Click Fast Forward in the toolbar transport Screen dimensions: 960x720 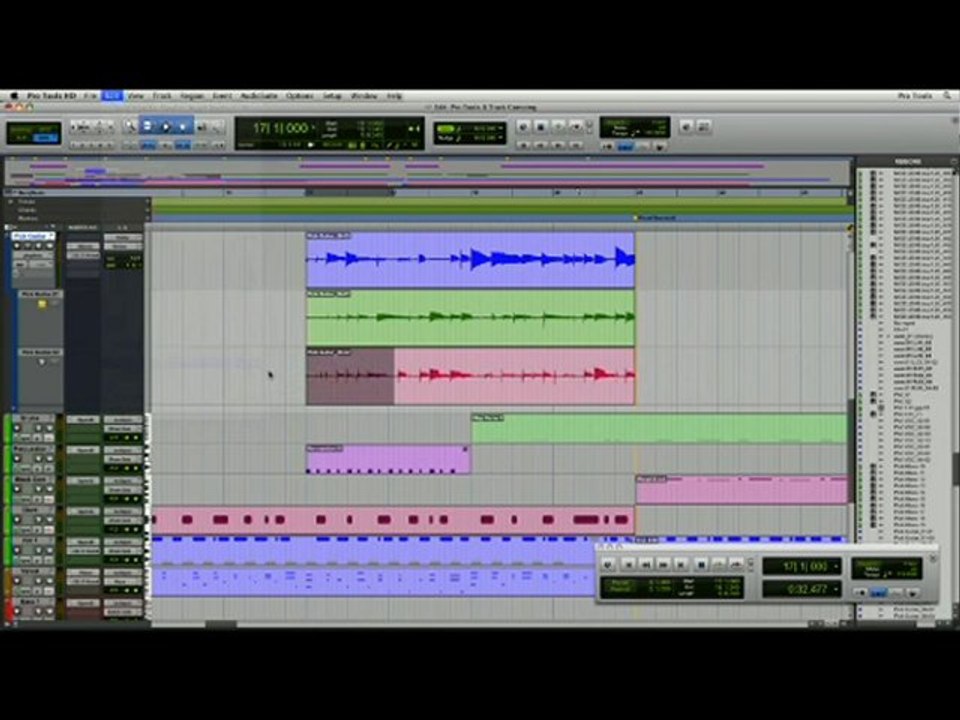pyautogui.click(x=558, y=146)
